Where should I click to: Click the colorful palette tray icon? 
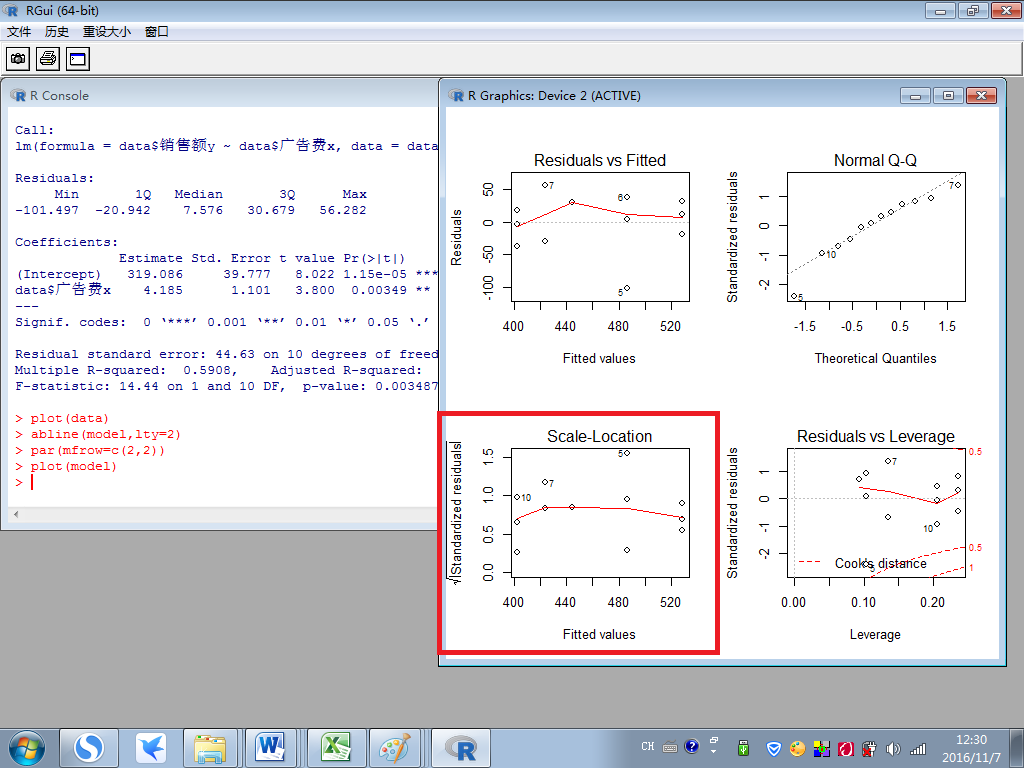pos(797,748)
